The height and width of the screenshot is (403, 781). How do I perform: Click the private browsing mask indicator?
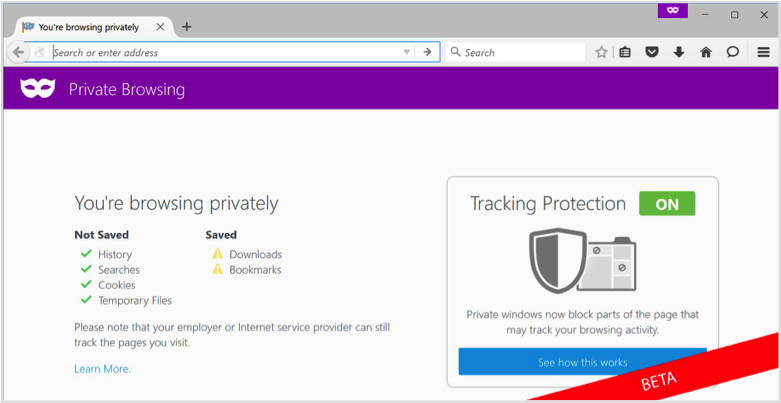tap(672, 10)
